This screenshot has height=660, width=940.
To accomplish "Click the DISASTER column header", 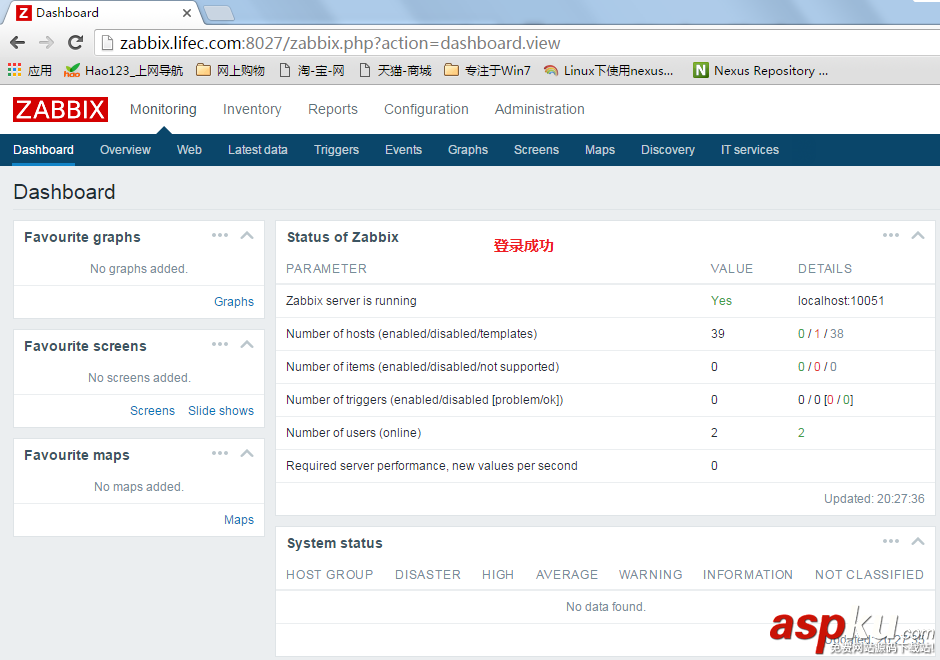I will [428, 575].
